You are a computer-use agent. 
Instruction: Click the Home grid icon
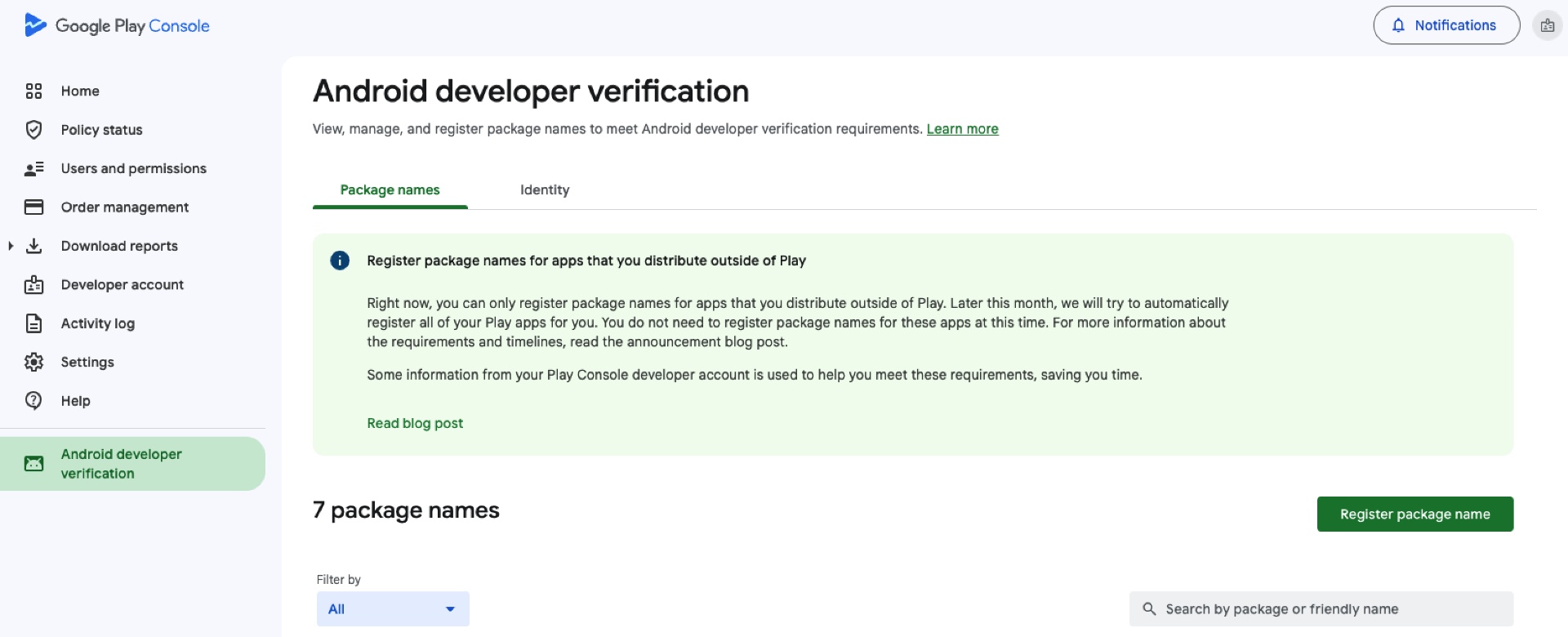pos(33,91)
